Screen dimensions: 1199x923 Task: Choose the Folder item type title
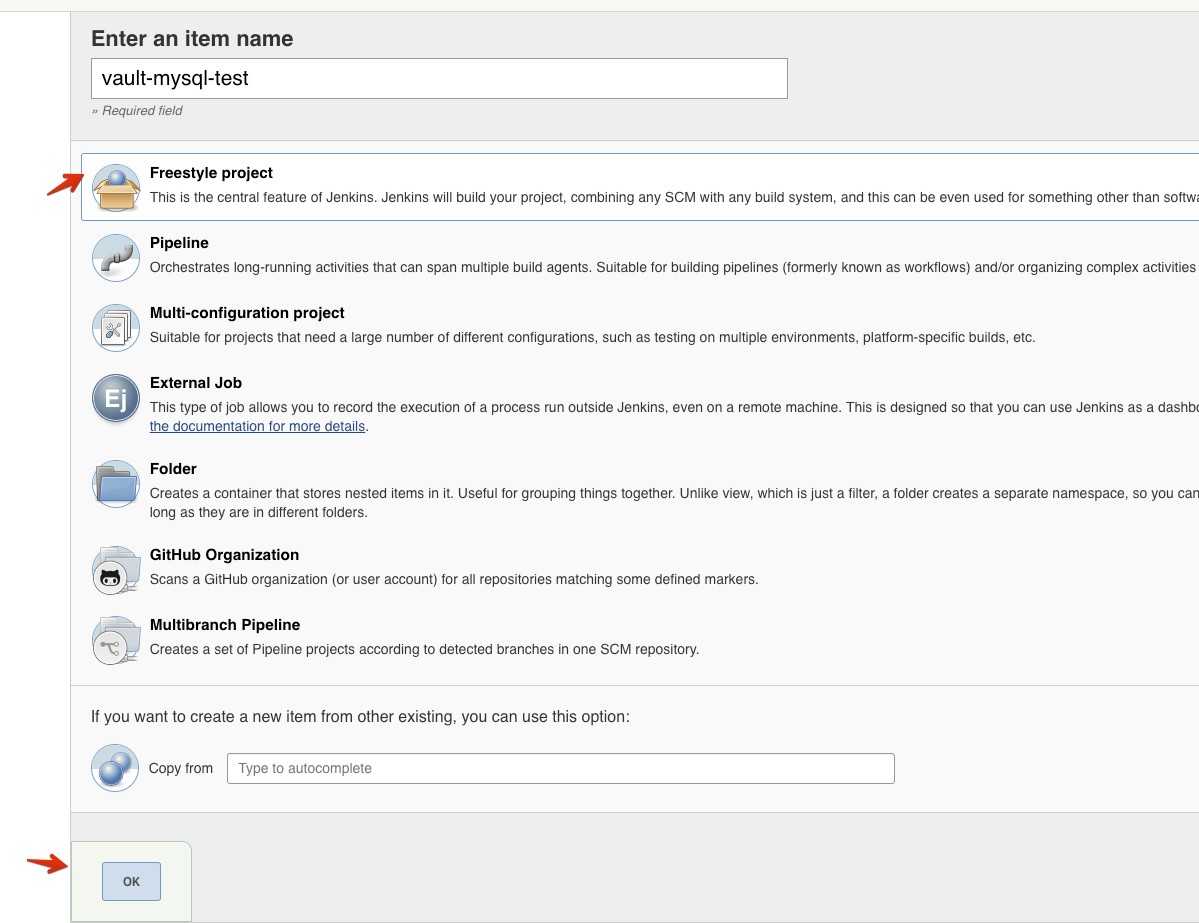[173, 469]
